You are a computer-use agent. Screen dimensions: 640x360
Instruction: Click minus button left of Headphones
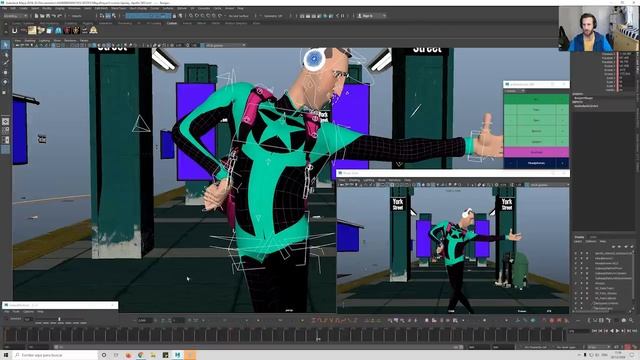(x=510, y=163)
